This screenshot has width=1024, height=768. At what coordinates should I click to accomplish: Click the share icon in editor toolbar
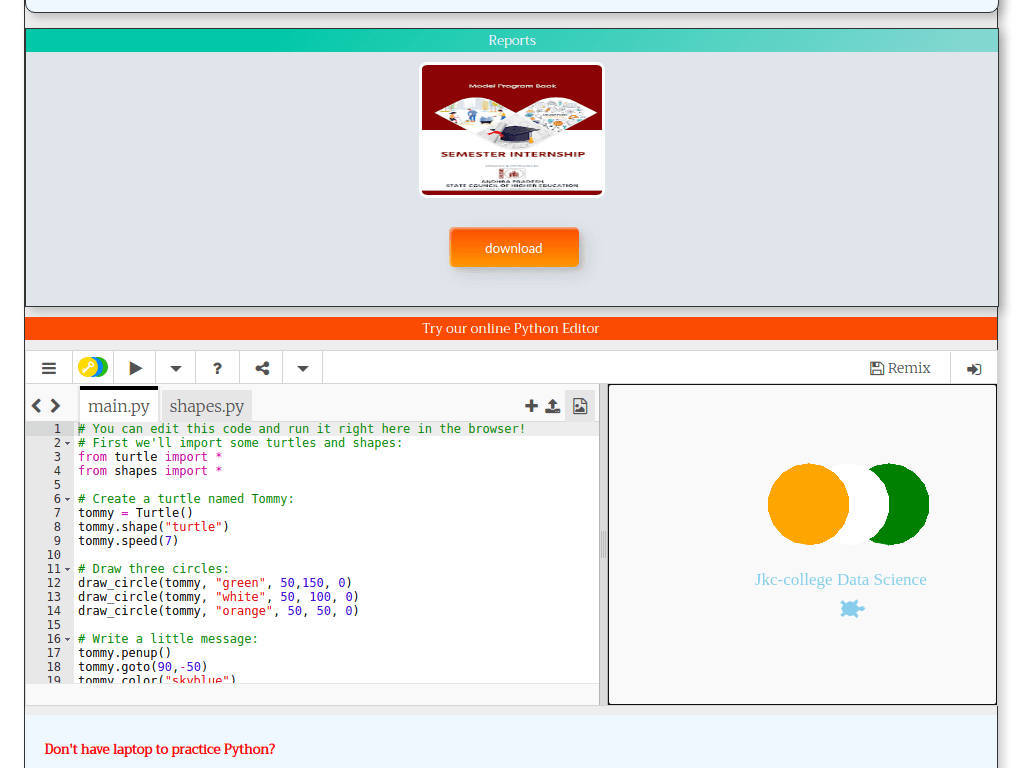click(x=262, y=368)
